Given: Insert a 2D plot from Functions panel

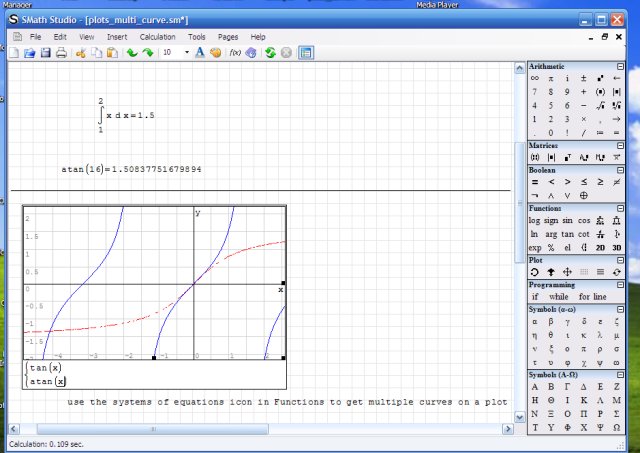Looking at the screenshot, I should coord(601,248).
